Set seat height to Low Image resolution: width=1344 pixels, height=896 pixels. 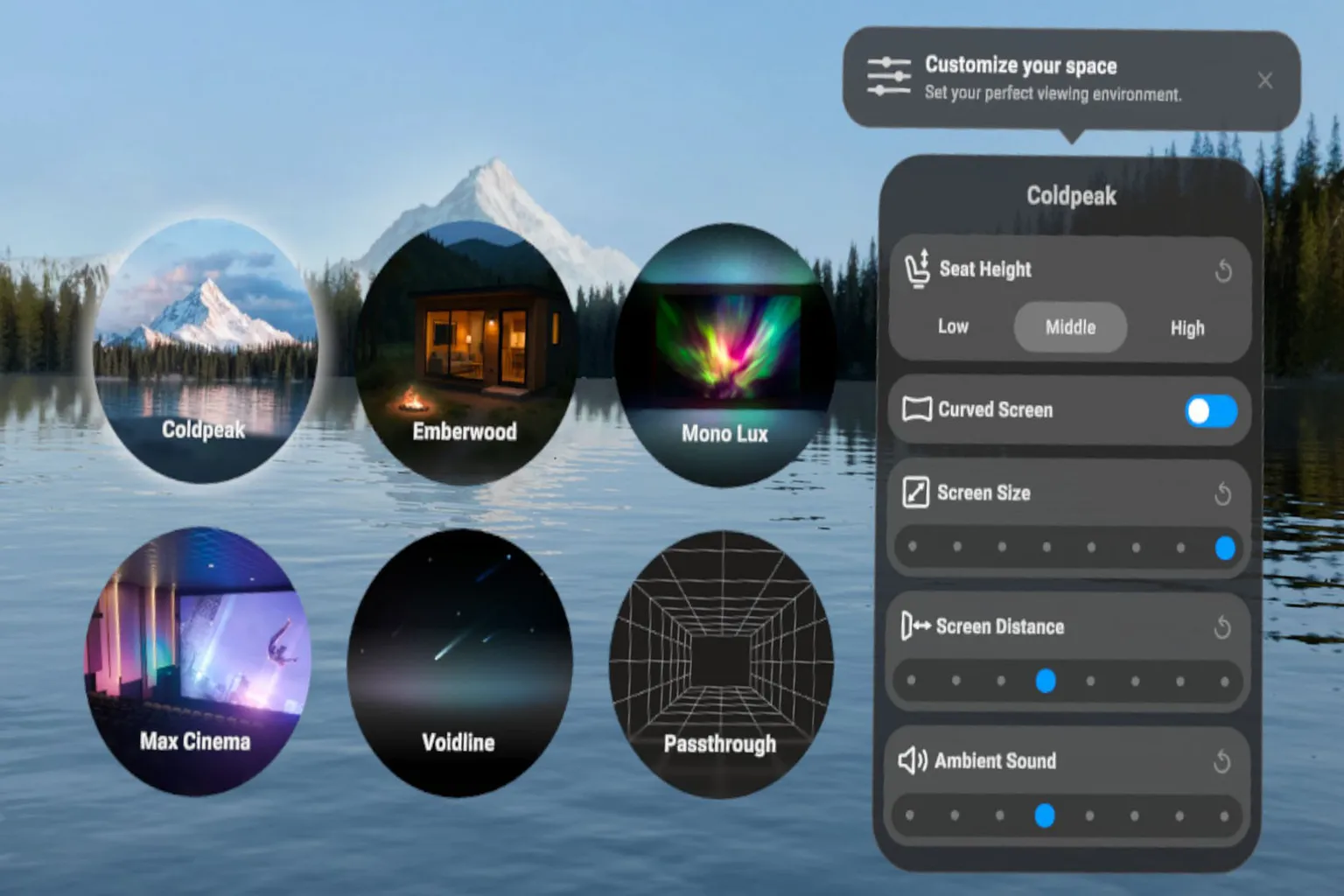click(953, 327)
